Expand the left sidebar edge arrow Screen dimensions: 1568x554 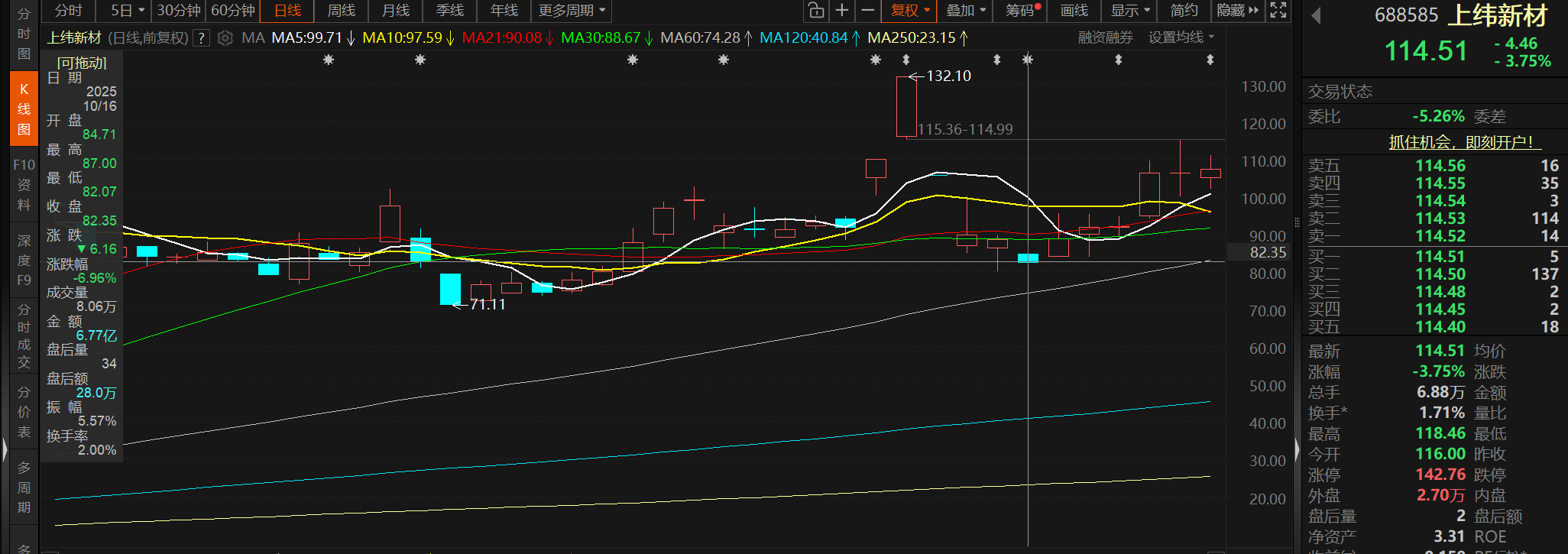[x=5, y=449]
